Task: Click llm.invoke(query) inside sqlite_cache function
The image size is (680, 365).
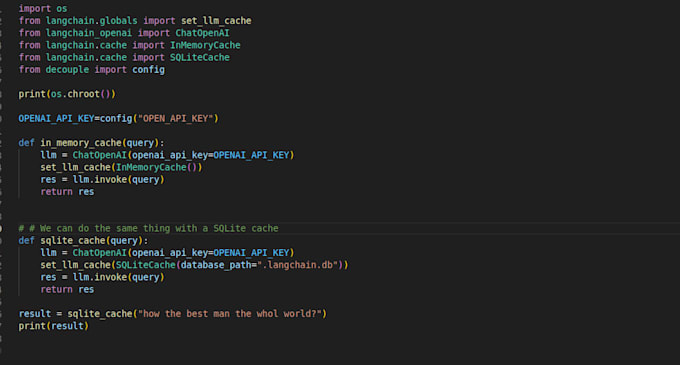Action: click(x=118, y=277)
